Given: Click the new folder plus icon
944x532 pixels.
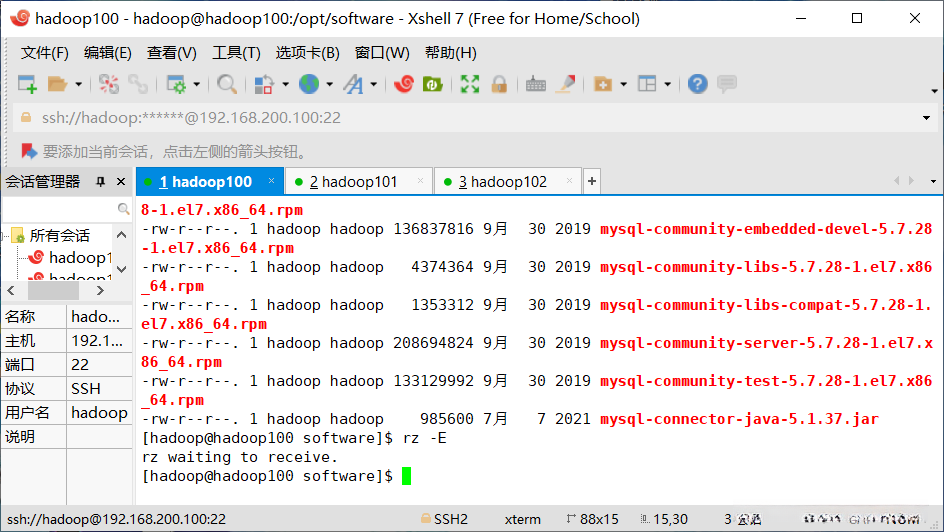Looking at the screenshot, I should 603,84.
